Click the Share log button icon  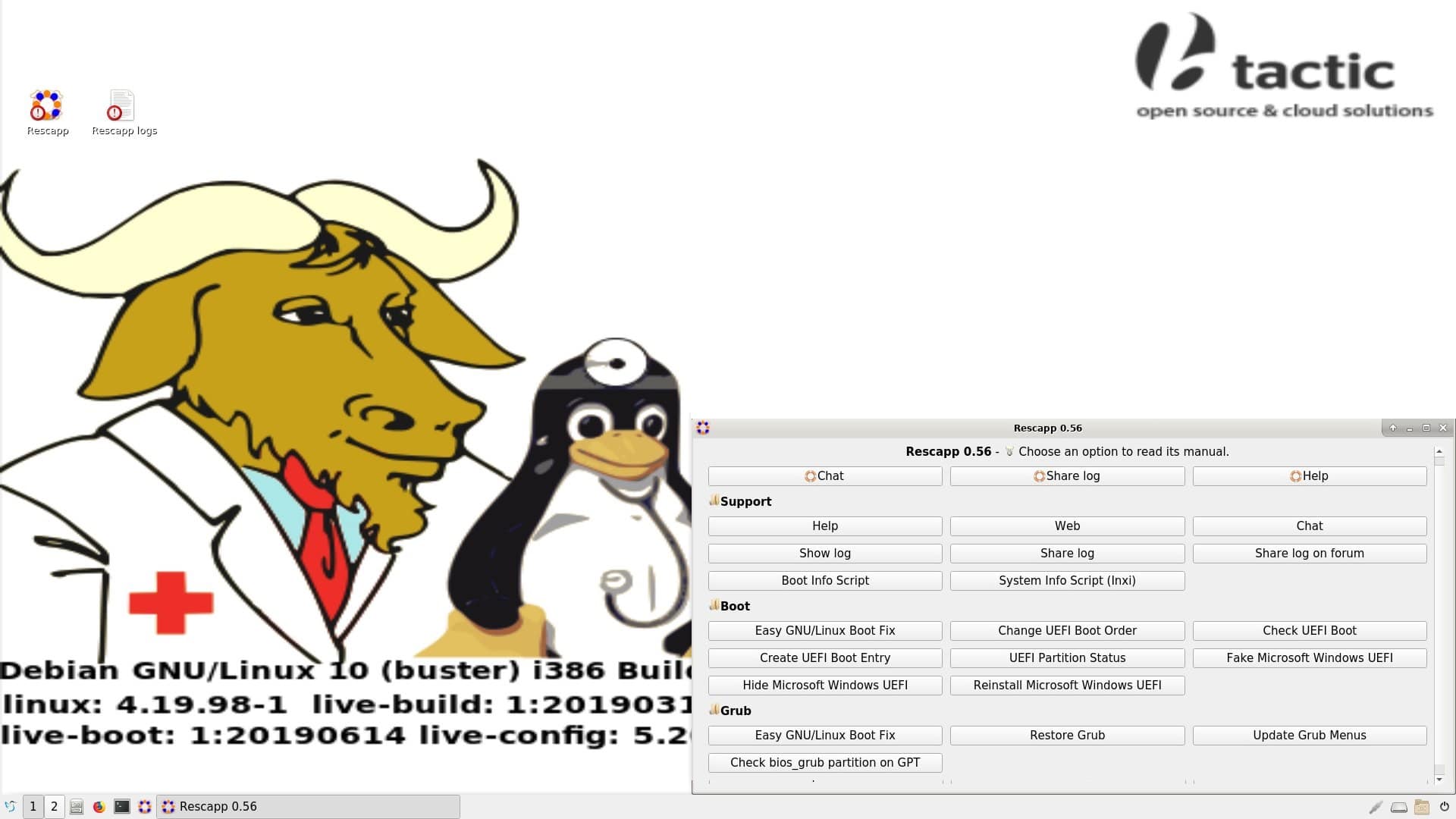(x=1039, y=475)
